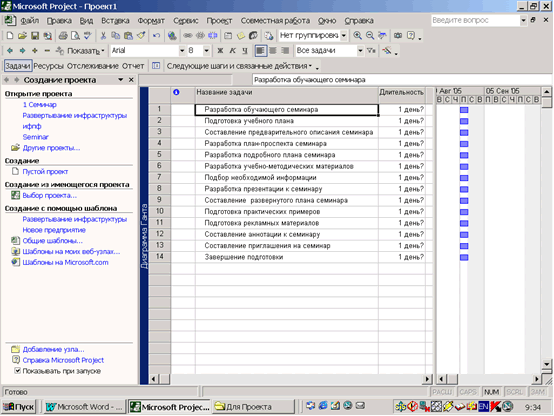Go to the selected task in chart

tap(382, 35)
